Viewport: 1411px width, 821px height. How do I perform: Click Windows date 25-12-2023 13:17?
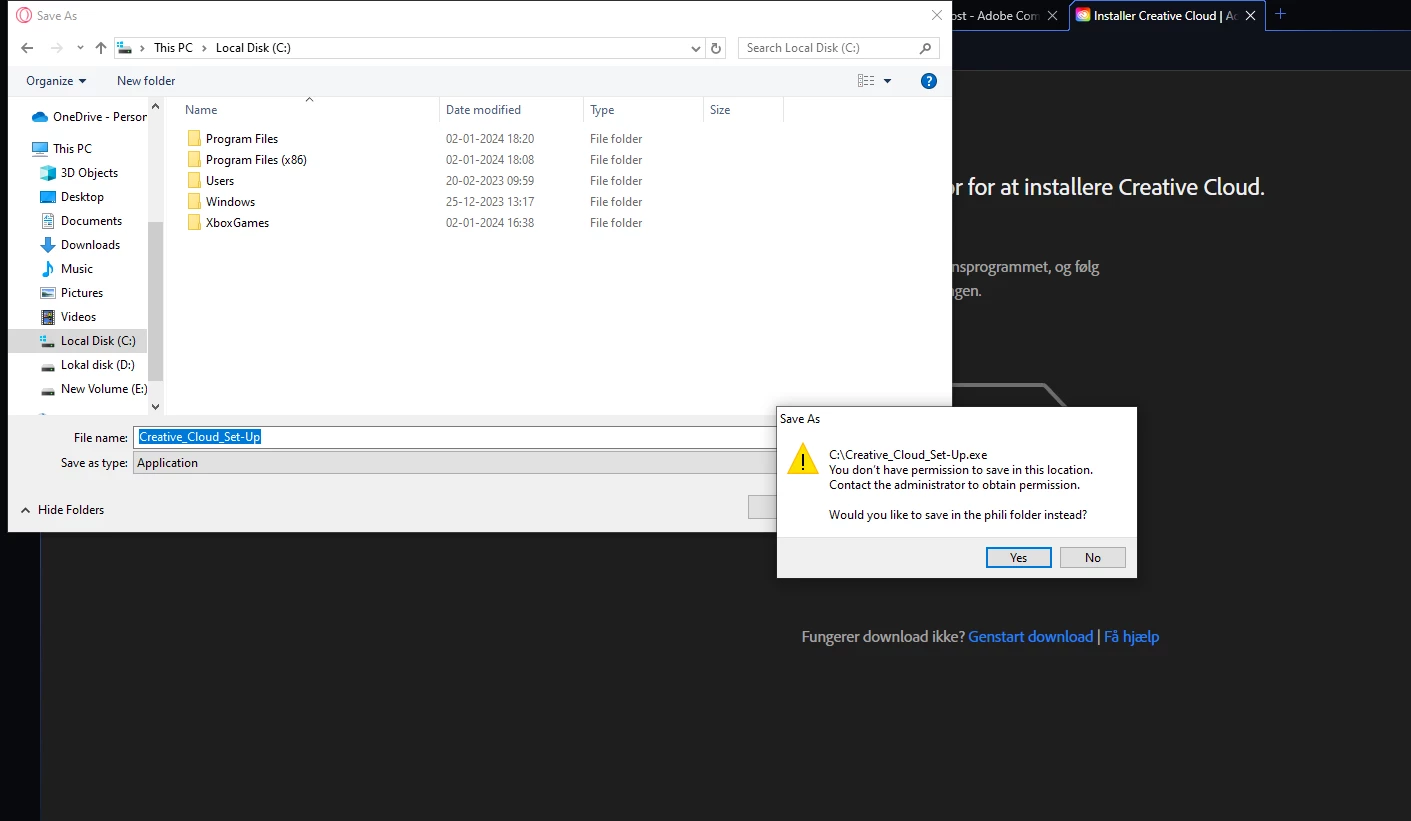(490, 202)
